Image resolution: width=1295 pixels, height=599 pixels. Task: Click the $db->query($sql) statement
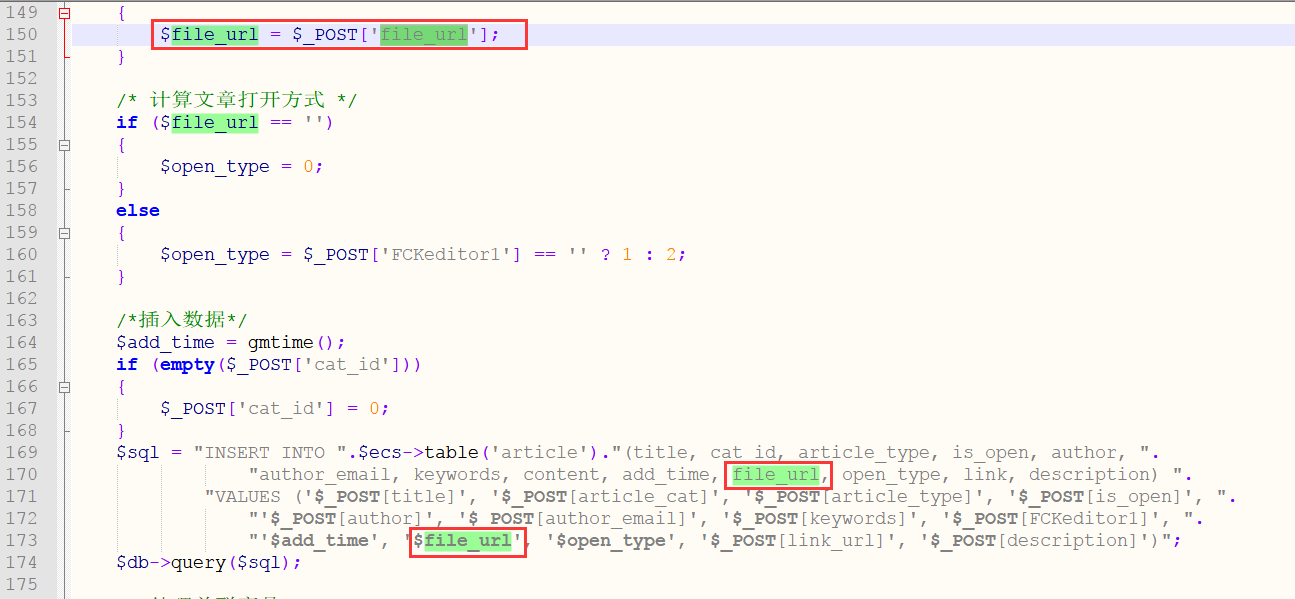[209, 562]
